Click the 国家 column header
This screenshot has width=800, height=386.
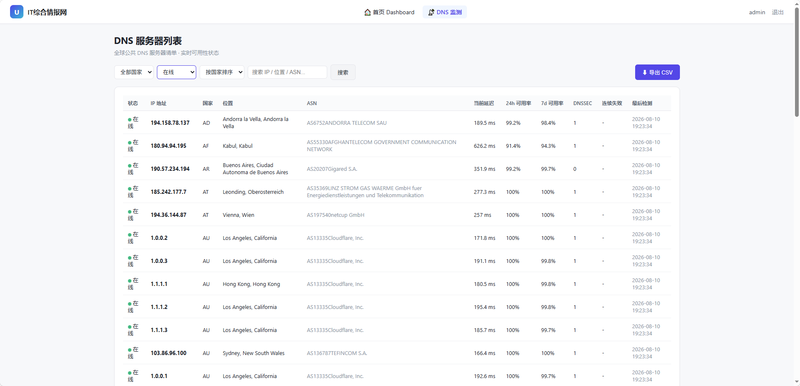(208, 103)
